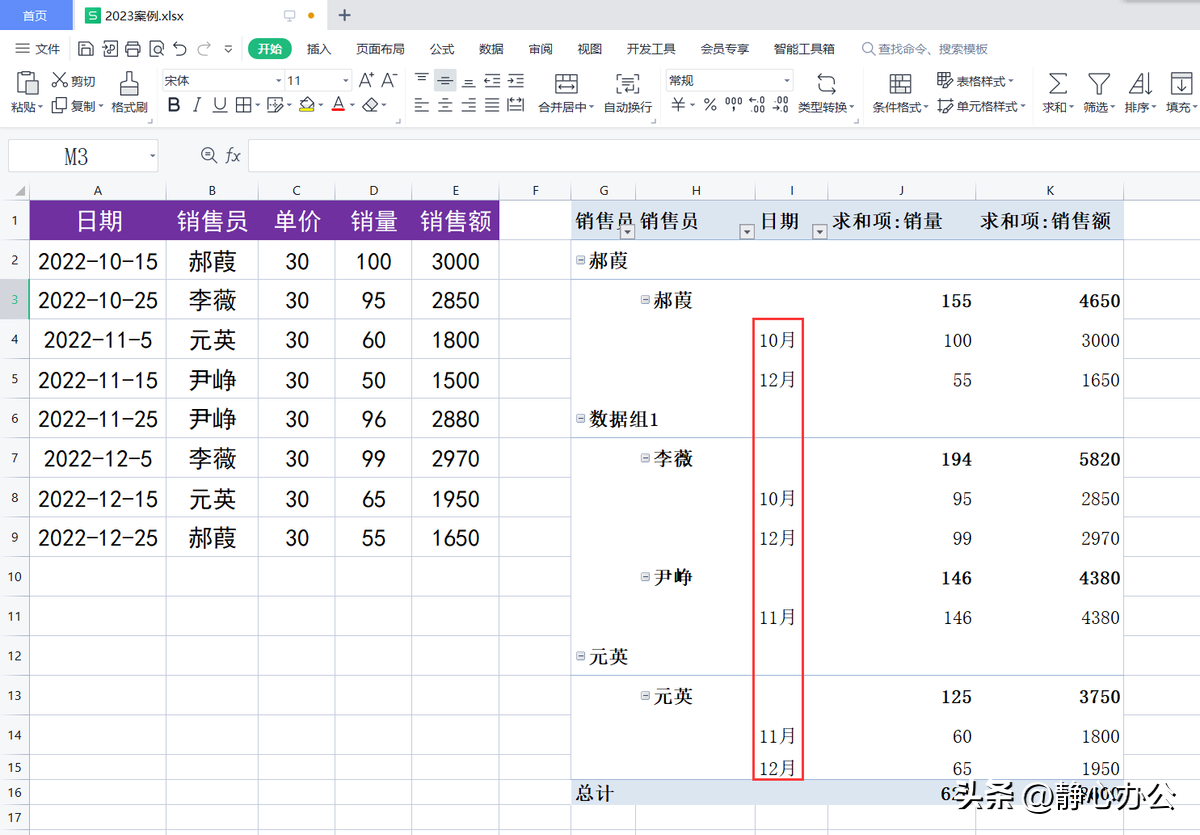
Task: Click the Cut (剪切) scissors icon
Action: pyautogui.click(x=60, y=80)
